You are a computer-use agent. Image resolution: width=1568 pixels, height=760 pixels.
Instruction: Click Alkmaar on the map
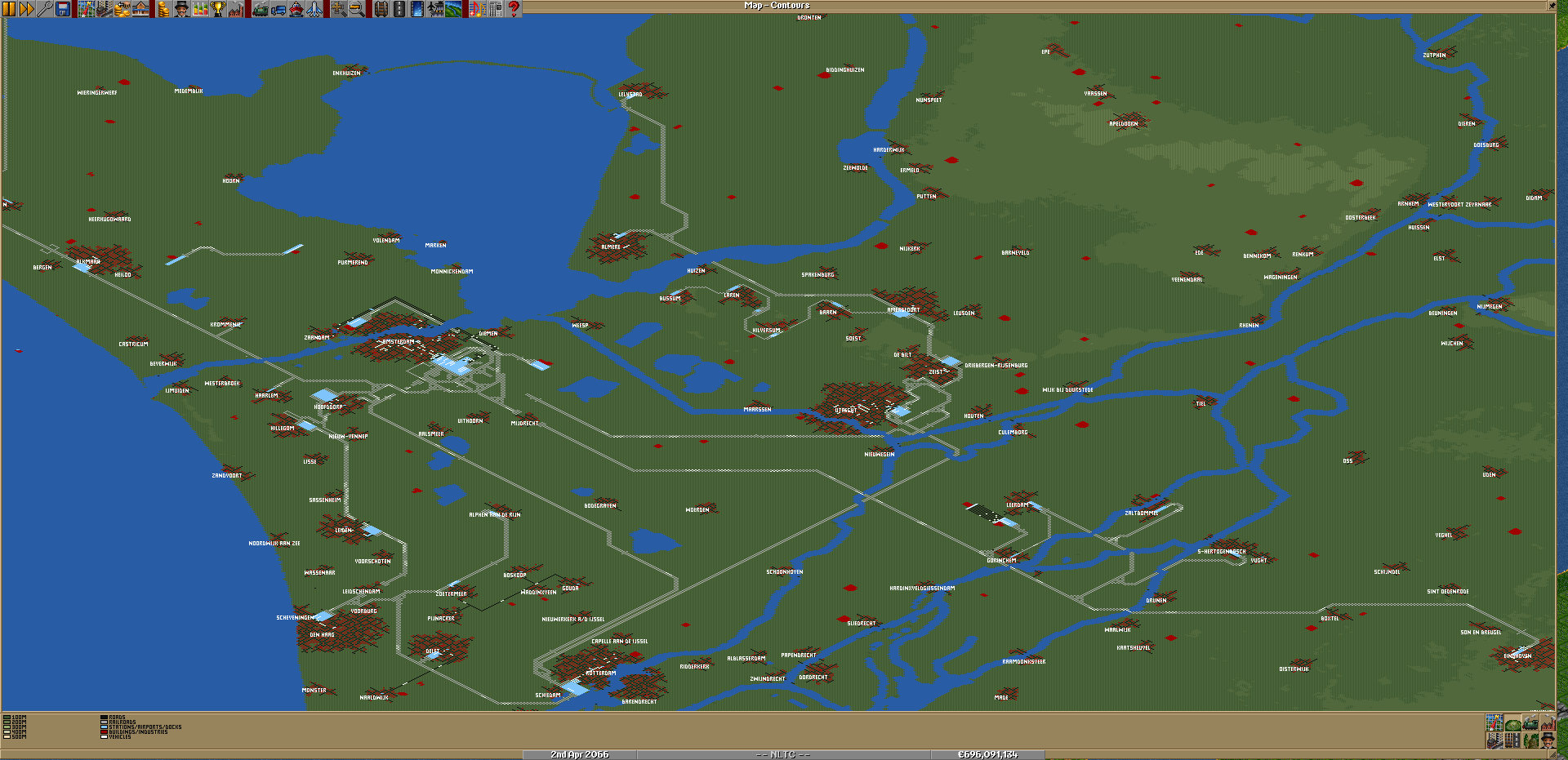[x=88, y=262]
